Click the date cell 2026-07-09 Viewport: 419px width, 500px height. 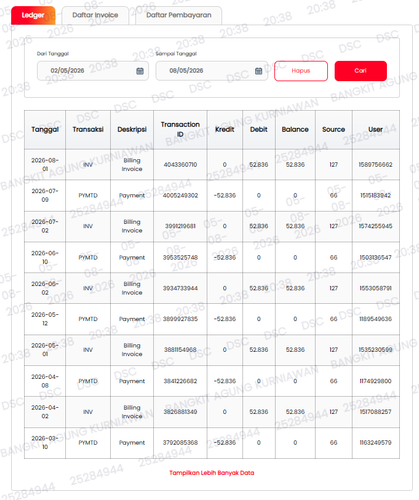(45, 195)
